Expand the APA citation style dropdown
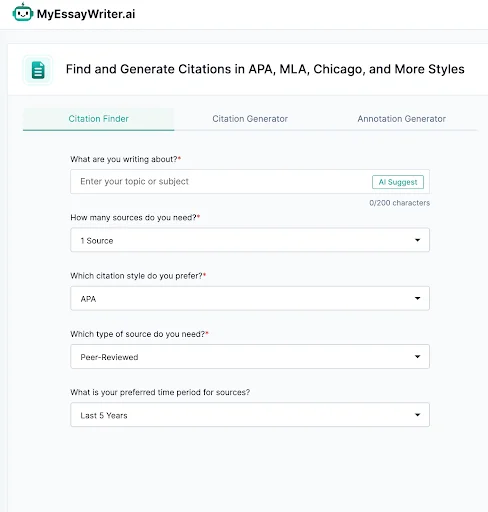The image size is (488, 512). (x=250, y=298)
